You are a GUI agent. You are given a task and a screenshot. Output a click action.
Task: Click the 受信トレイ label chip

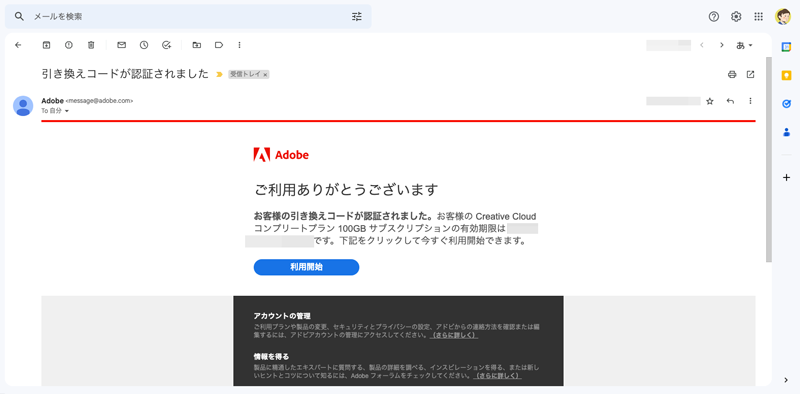pos(245,75)
